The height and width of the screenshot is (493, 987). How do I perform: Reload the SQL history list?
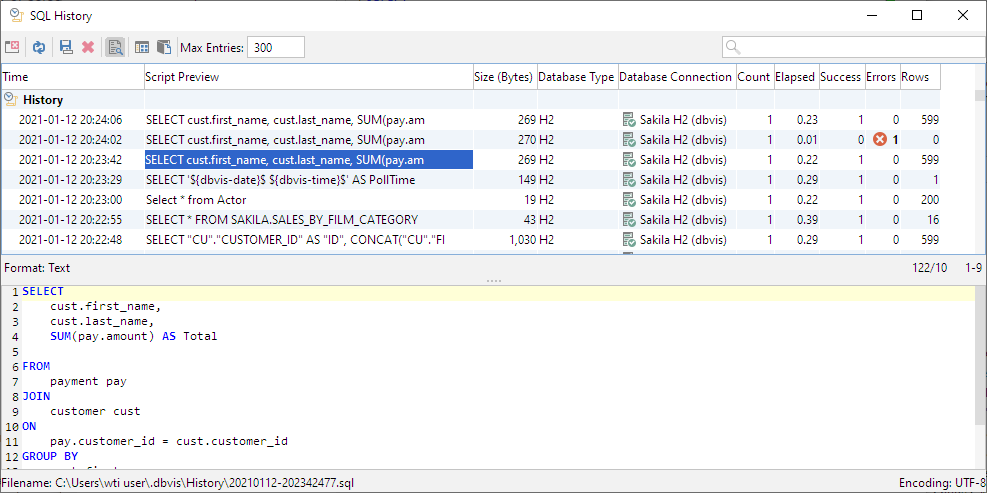click(39, 47)
